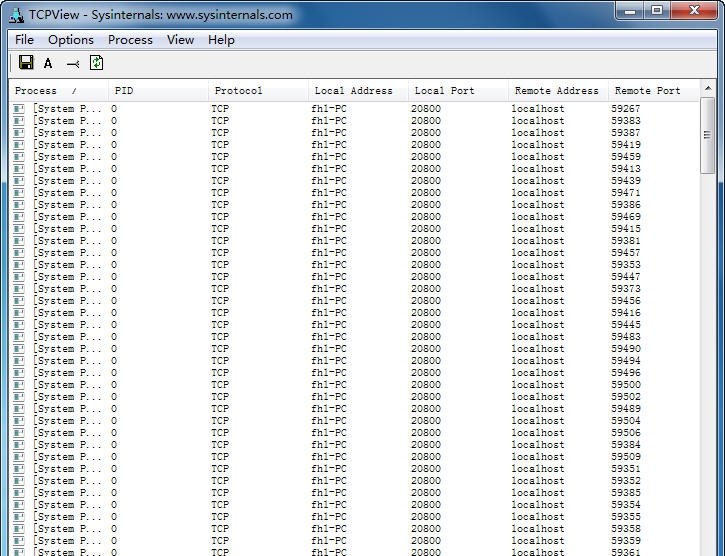Click 'localhost' in row with port 59267
Image resolution: width=725 pixels, height=556 pixels.
click(x=538, y=109)
